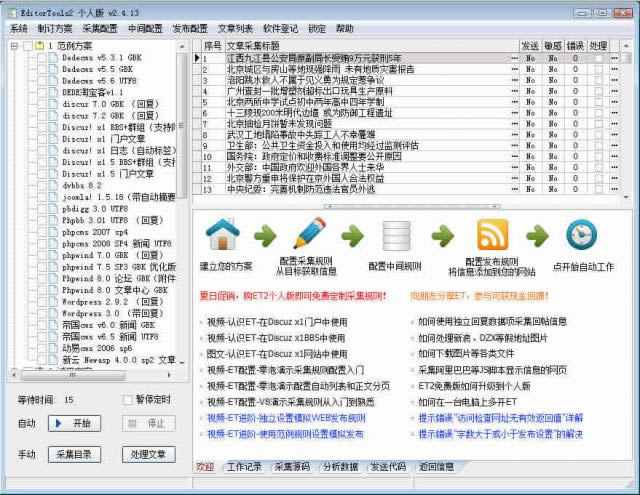Tick the 处理 checkbox in article row 4
The image size is (640, 495).
point(598,91)
